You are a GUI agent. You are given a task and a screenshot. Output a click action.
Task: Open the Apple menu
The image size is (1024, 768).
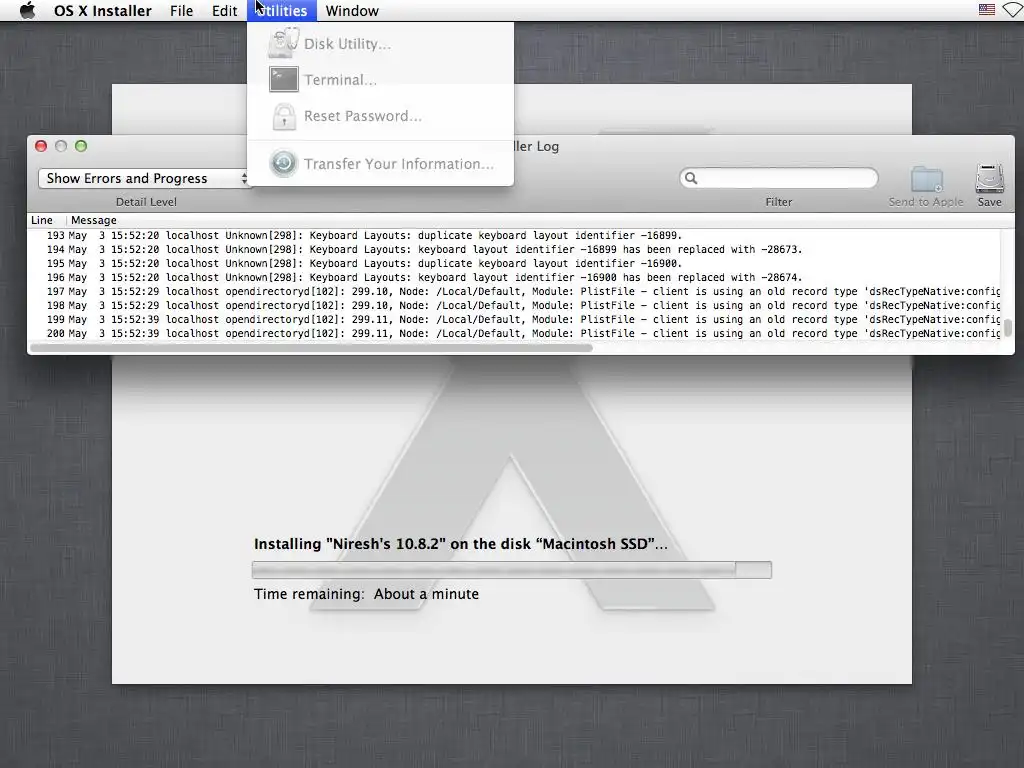tap(27, 10)
